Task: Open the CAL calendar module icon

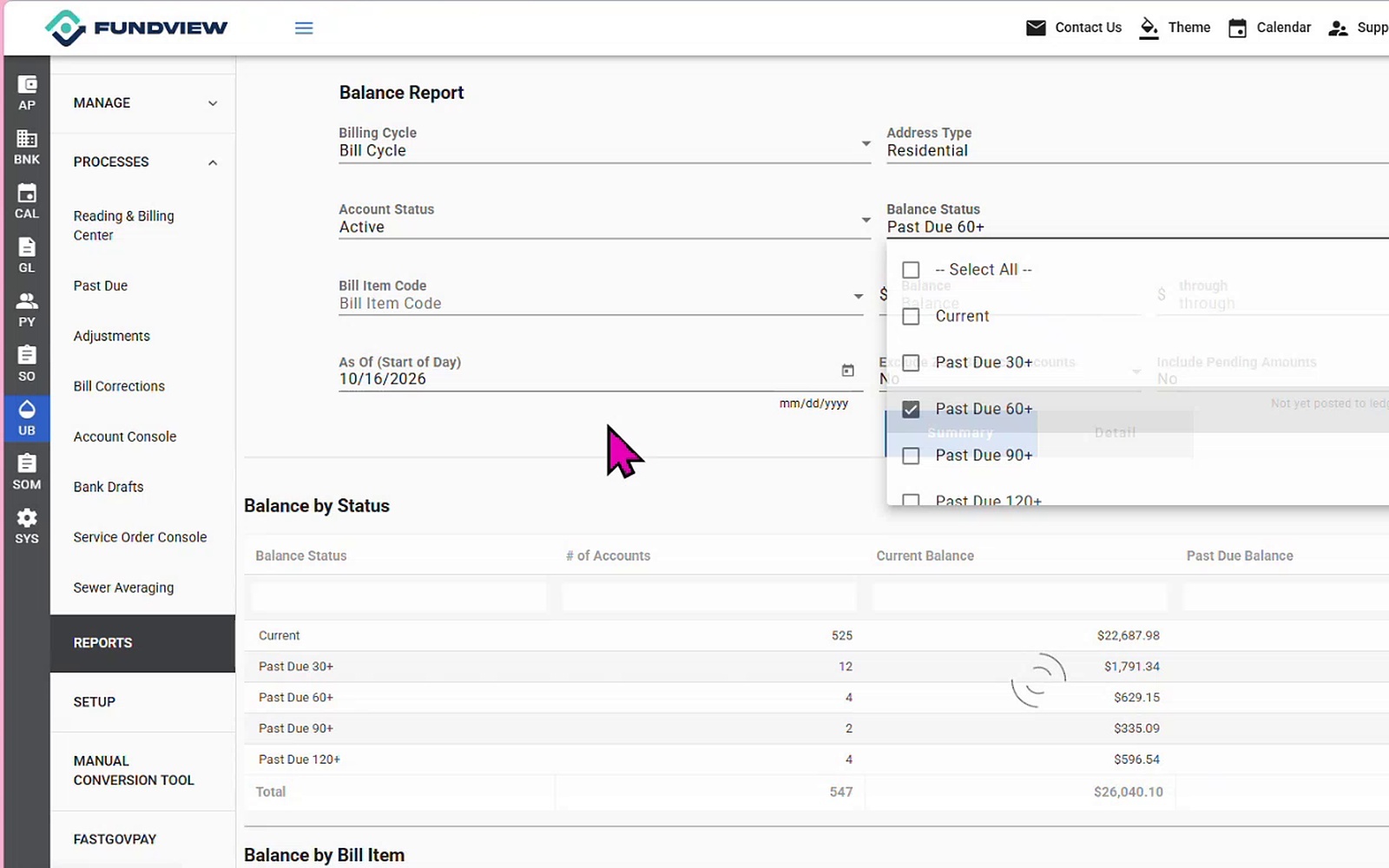Action: [27, 201]
